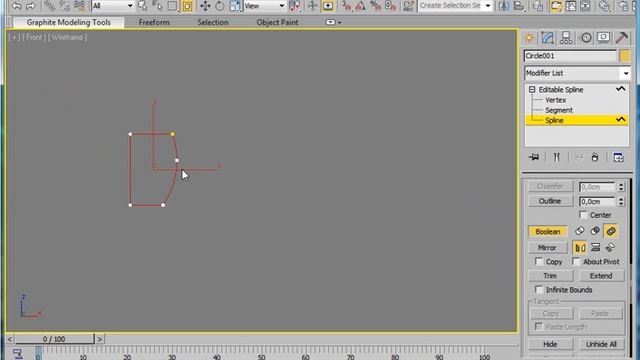Screen dimensions: 640x360
Task: Click the Configure Modifier Sets icon
Action: click(x=618, y=157)
